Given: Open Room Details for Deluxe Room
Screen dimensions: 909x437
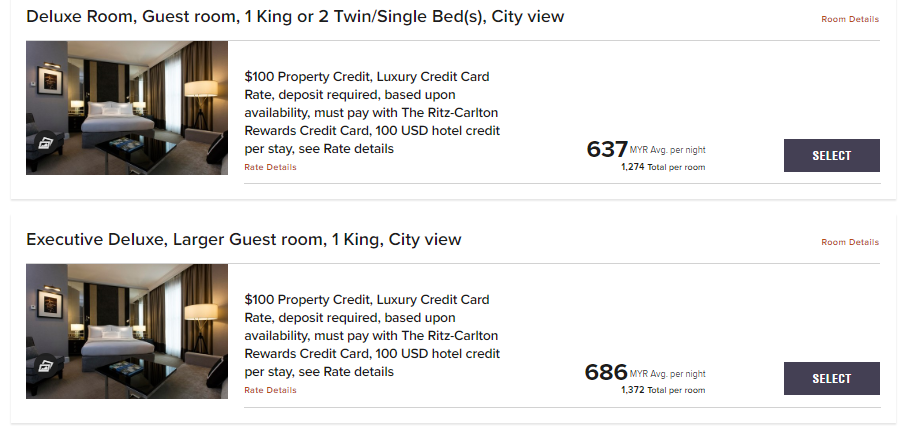Looking at the screenshot, I should [x=850, y=19].
